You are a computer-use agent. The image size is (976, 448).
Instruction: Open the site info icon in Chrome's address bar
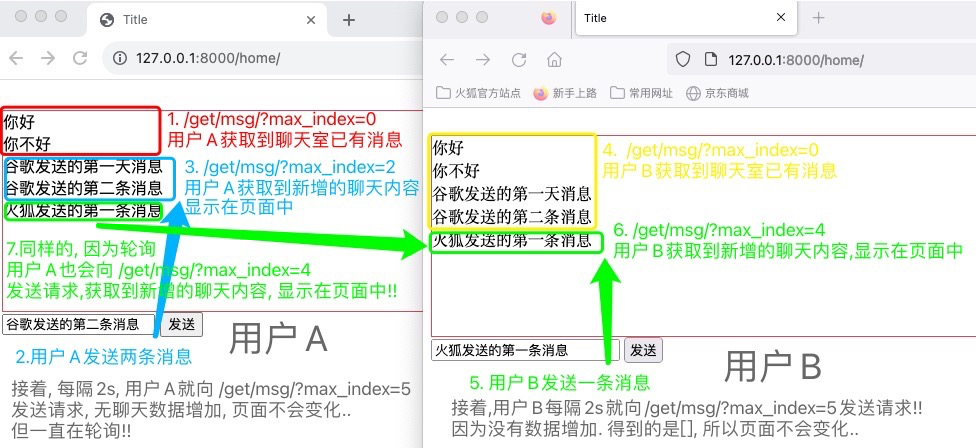(x=120, y=59)
